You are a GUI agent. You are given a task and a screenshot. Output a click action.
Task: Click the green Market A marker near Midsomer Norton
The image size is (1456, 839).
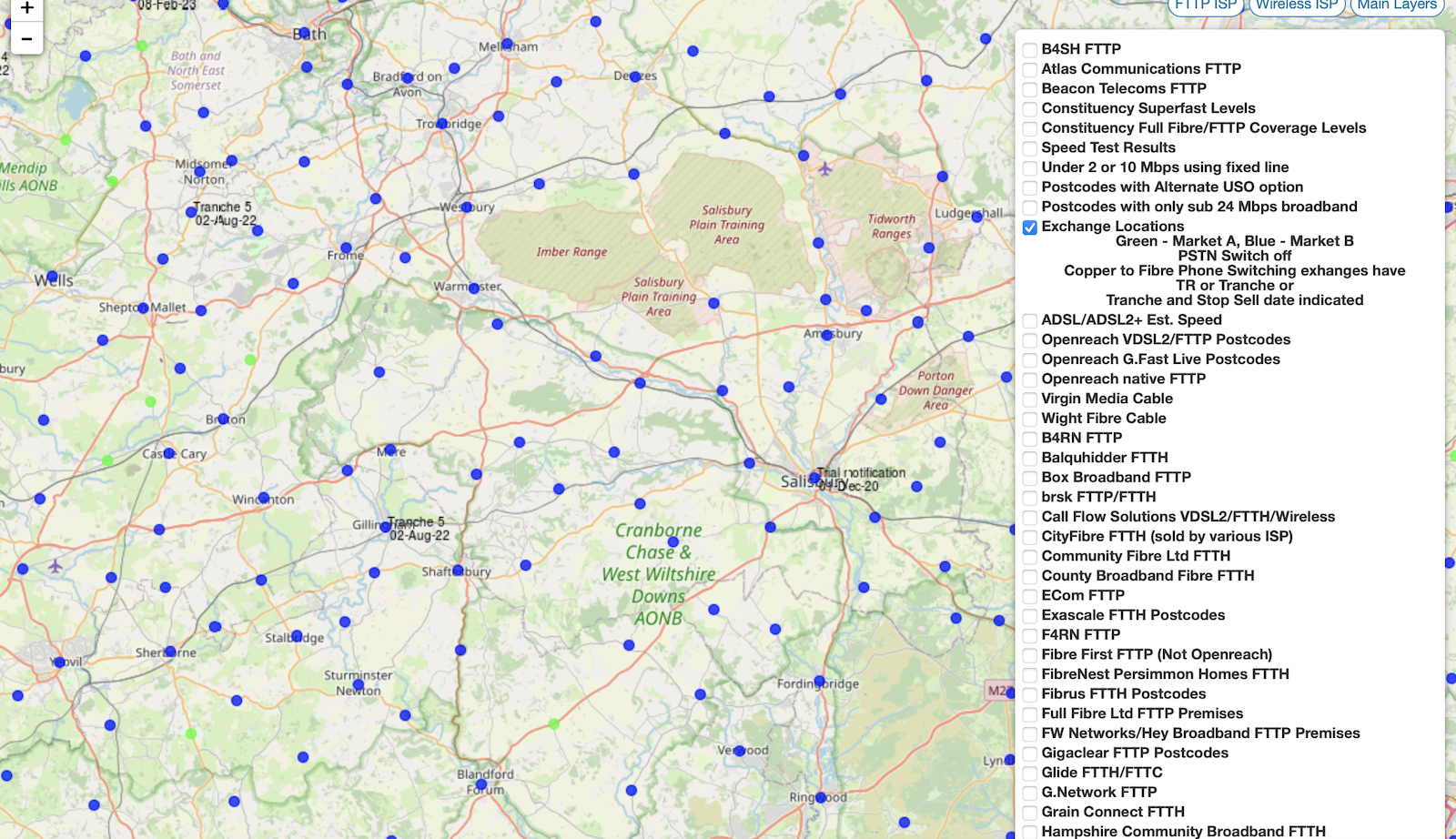click(x=112, y=181)
